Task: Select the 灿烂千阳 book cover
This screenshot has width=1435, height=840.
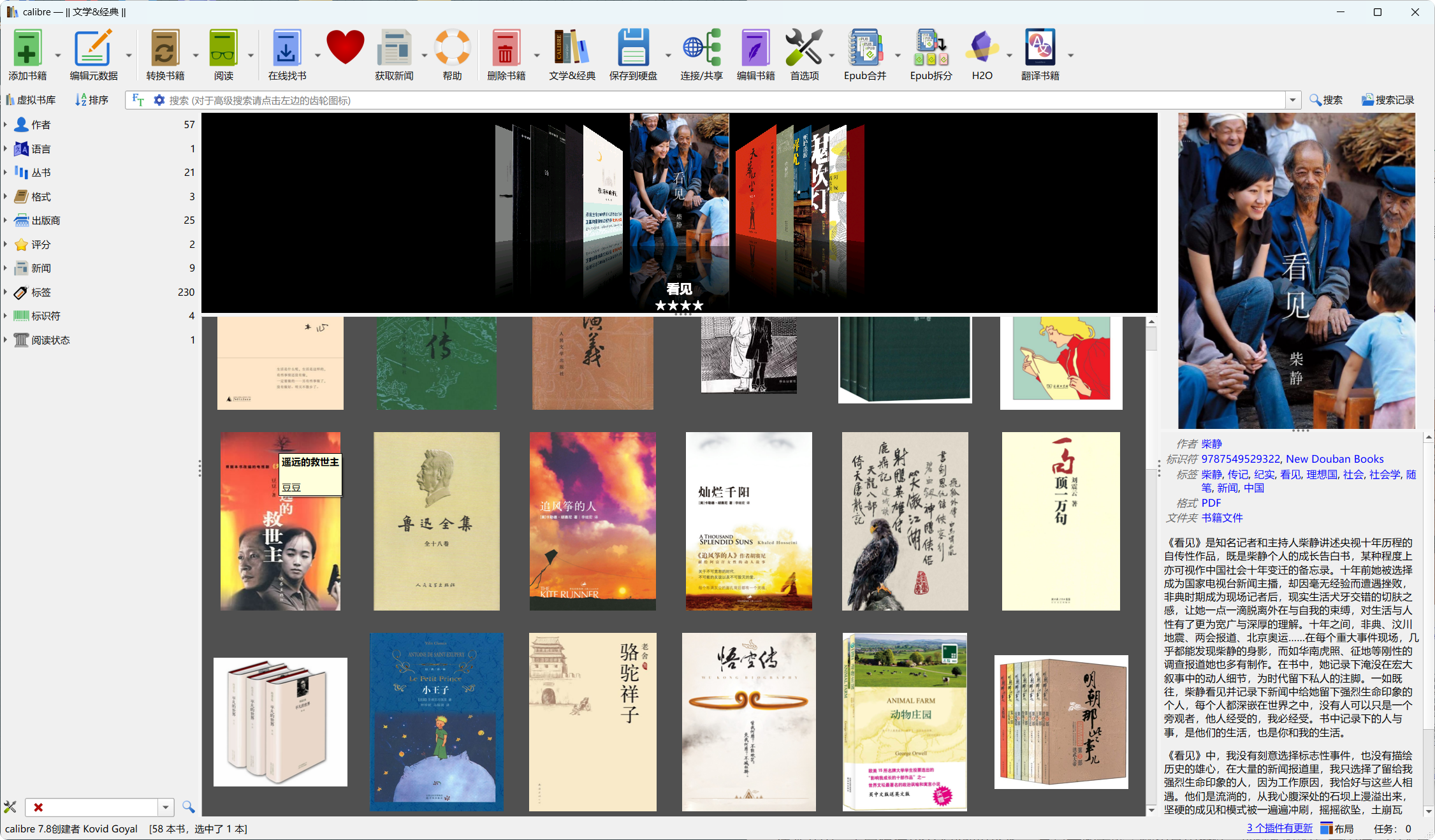Action: [x=748, y=521]
